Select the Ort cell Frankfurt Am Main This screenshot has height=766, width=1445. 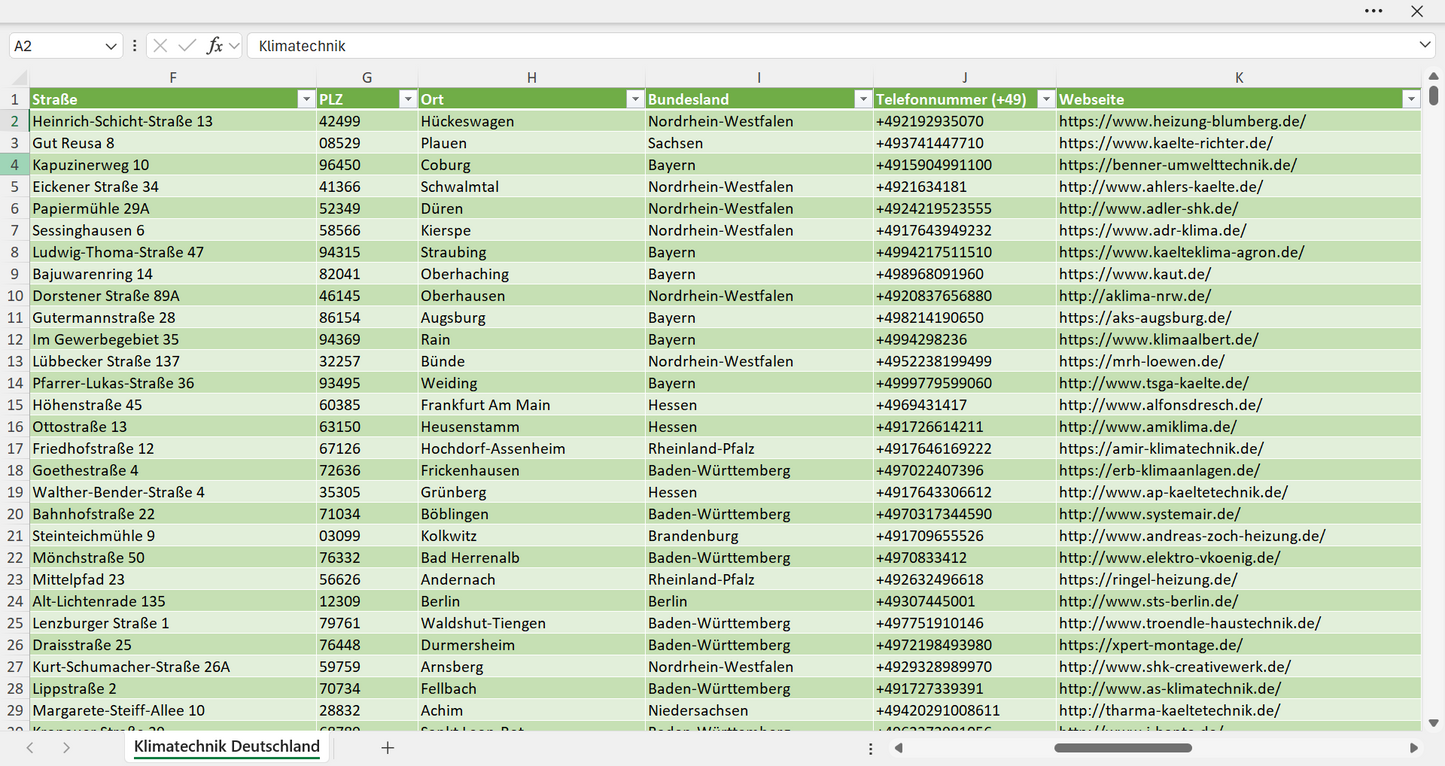coord(532,405)
